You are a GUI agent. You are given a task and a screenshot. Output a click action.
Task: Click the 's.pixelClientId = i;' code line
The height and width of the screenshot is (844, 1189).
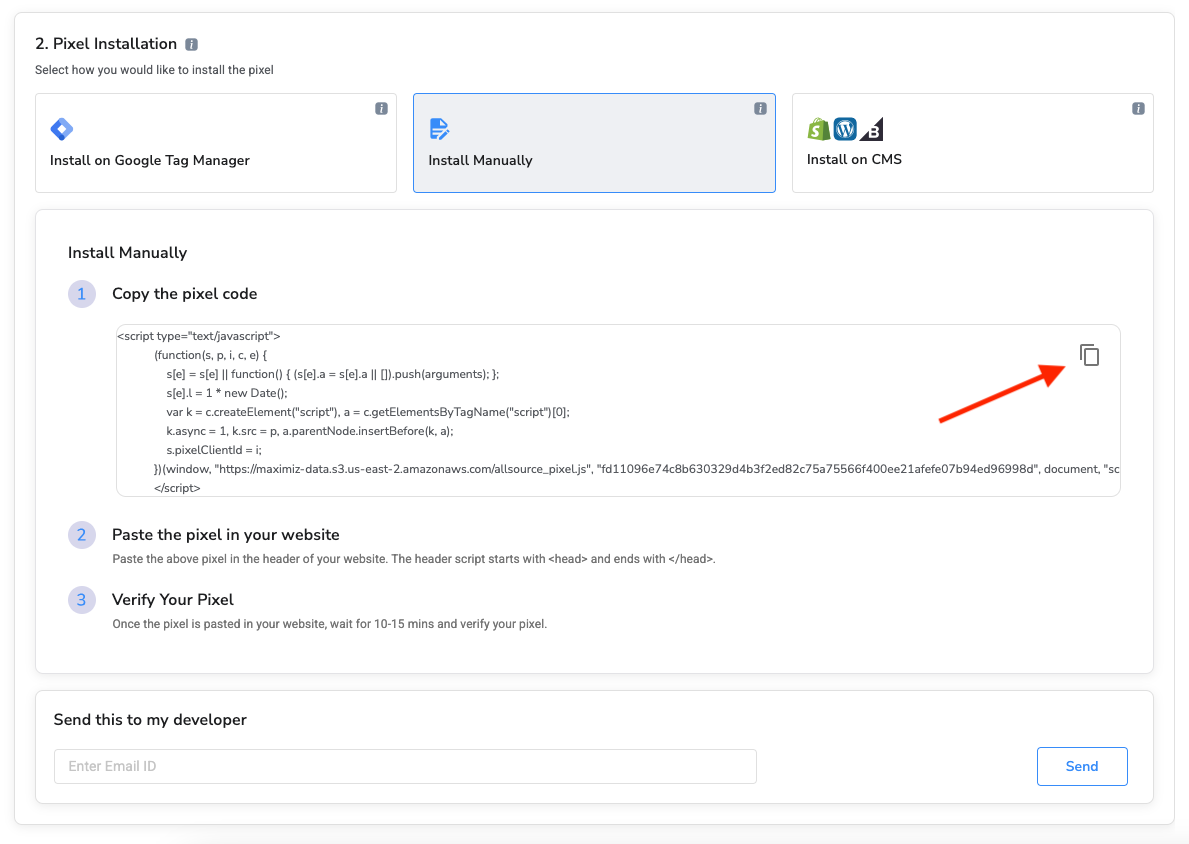[214, 450]
